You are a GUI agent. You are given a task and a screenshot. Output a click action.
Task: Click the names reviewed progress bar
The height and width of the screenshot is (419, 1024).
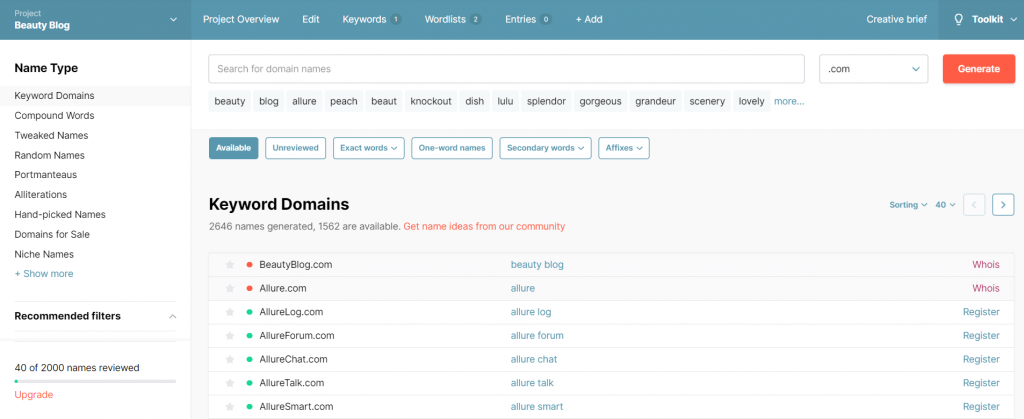[95, 381]
